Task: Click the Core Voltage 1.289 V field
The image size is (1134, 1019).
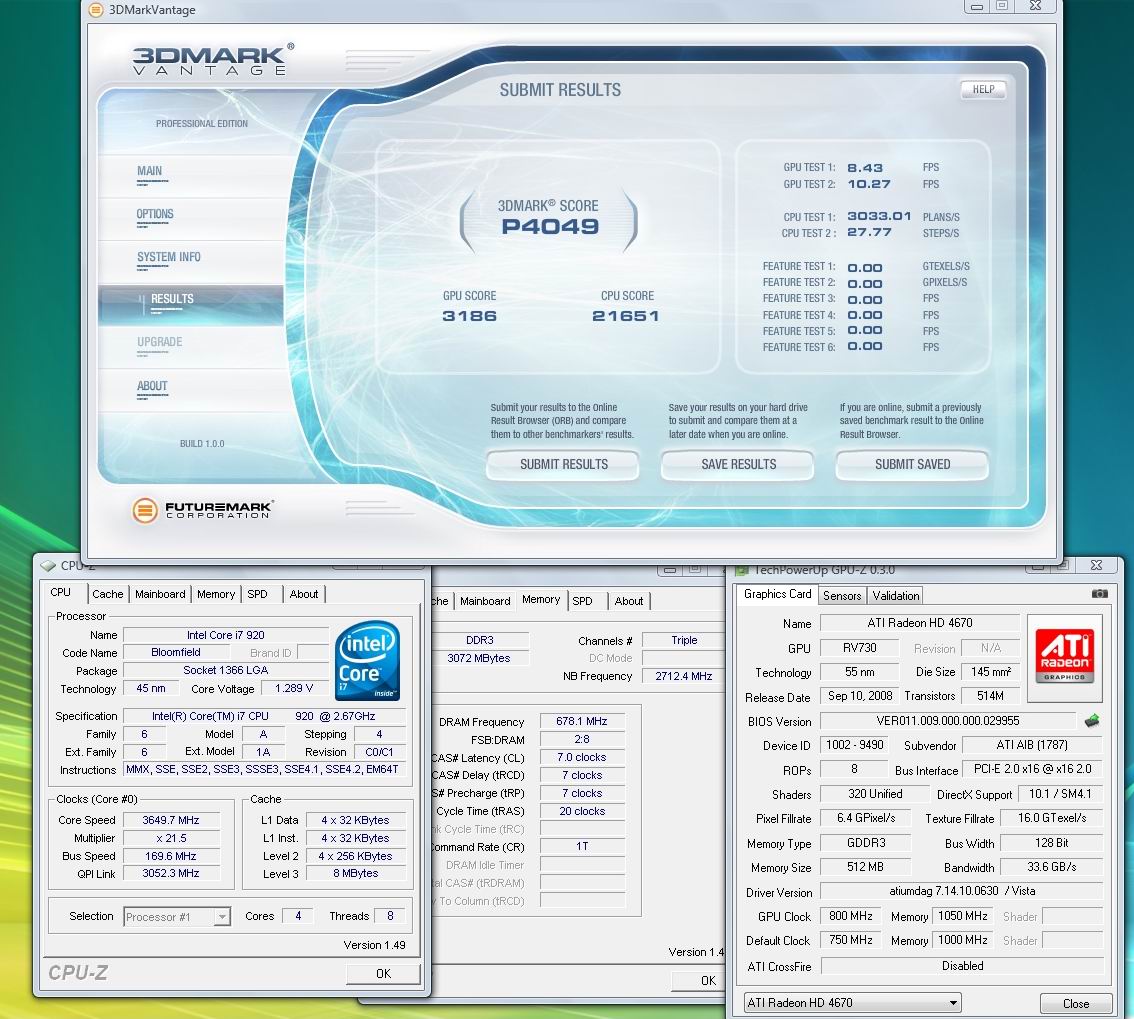Action: pyautogui.click(x=294, y=688)
